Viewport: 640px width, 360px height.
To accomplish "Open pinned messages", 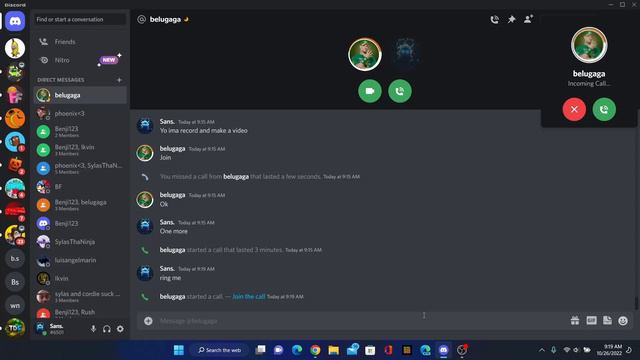I will click(511, 19).
